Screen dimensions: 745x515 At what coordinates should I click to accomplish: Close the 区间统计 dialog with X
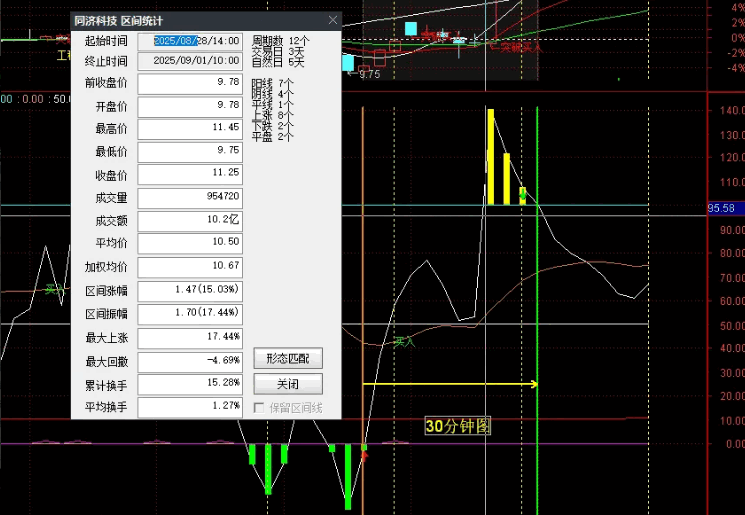(333, 20)
